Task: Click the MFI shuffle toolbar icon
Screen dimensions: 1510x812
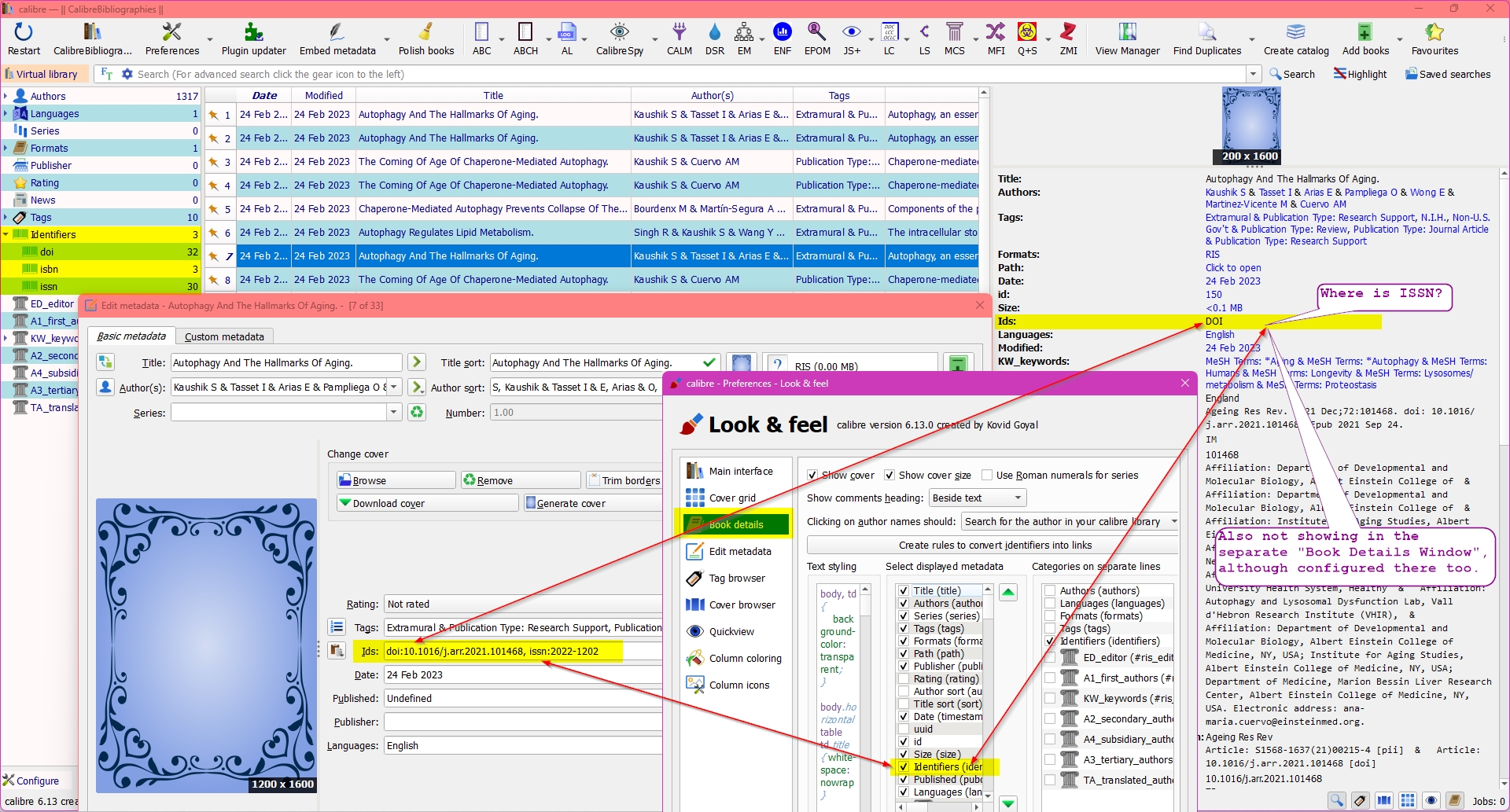Action: pos(996,39)
